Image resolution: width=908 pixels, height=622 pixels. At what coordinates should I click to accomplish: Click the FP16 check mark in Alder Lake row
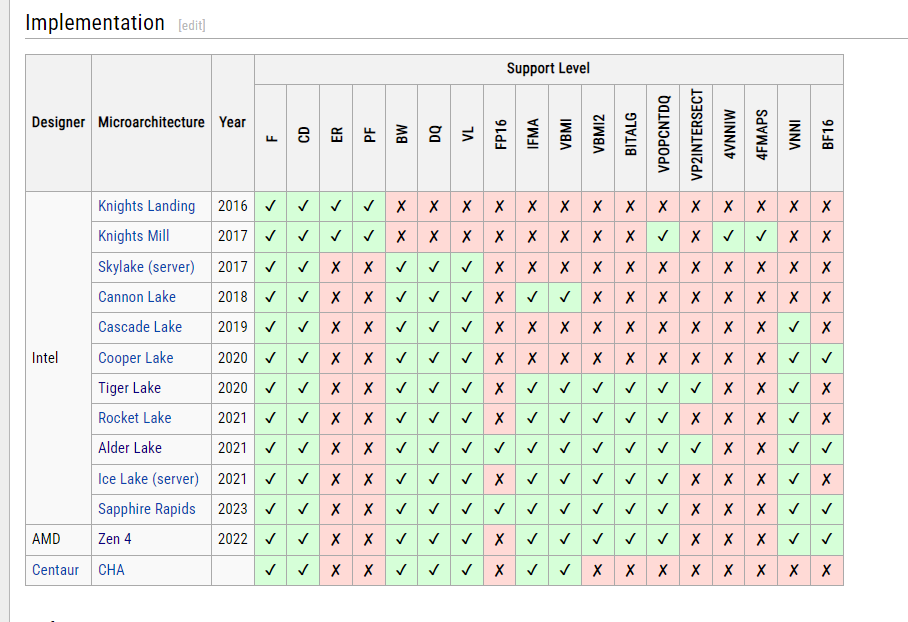click(x=499, y=448)
